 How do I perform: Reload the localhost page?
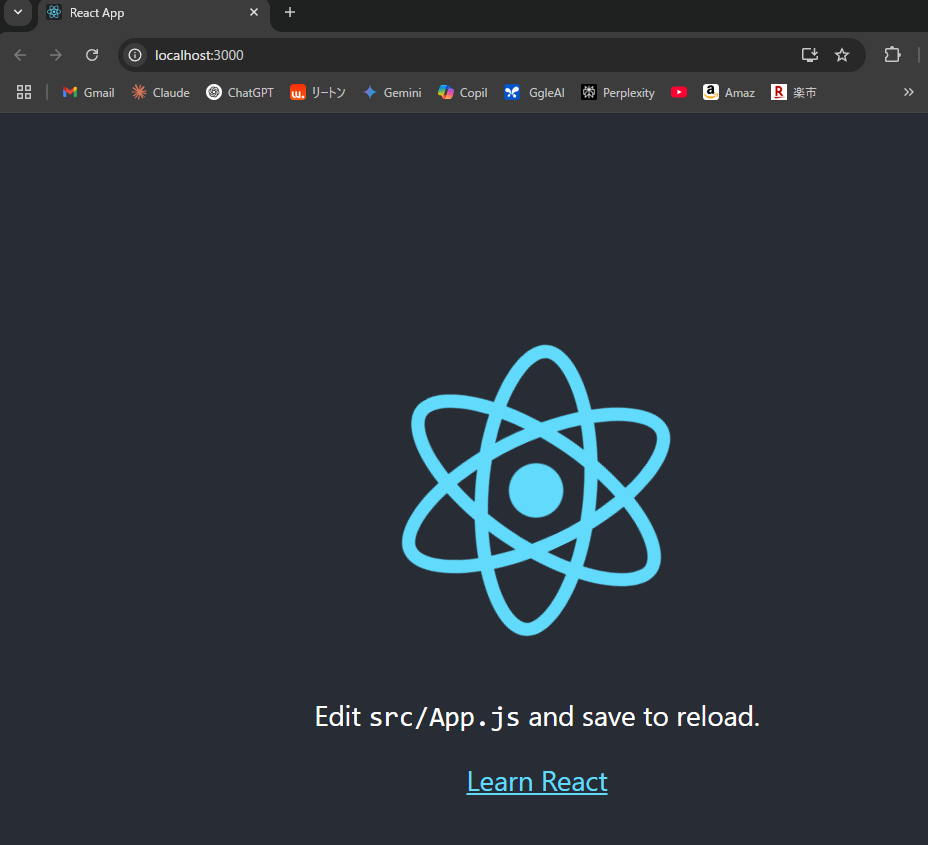click(x=92, y=55)
